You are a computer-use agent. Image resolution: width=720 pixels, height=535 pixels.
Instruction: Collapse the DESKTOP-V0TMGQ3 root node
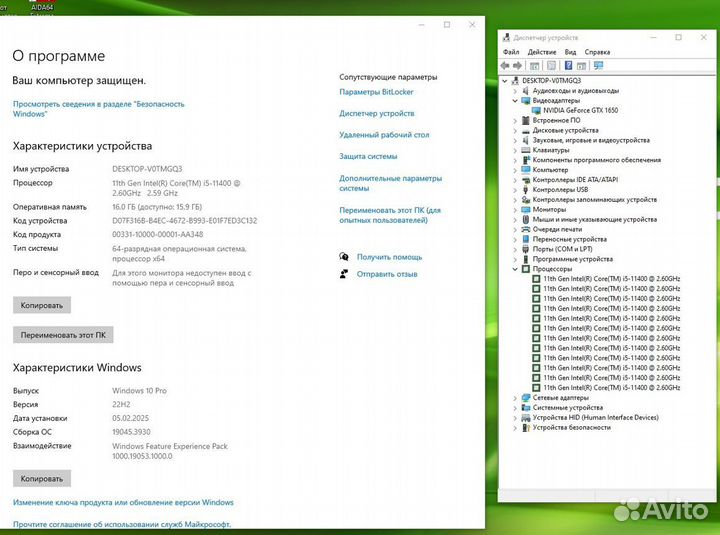point(505,81)
